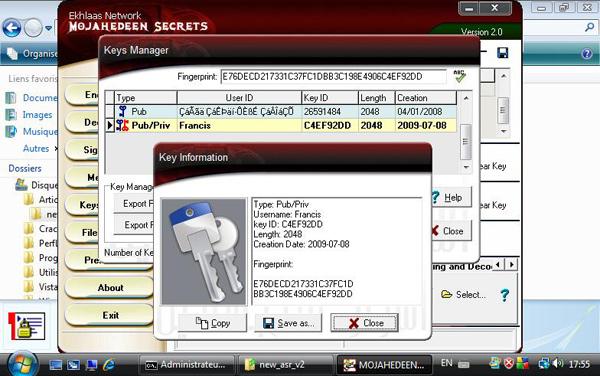Click Save as... in Key Information dialog
The image size is (600, 376).
coord(288,323)
